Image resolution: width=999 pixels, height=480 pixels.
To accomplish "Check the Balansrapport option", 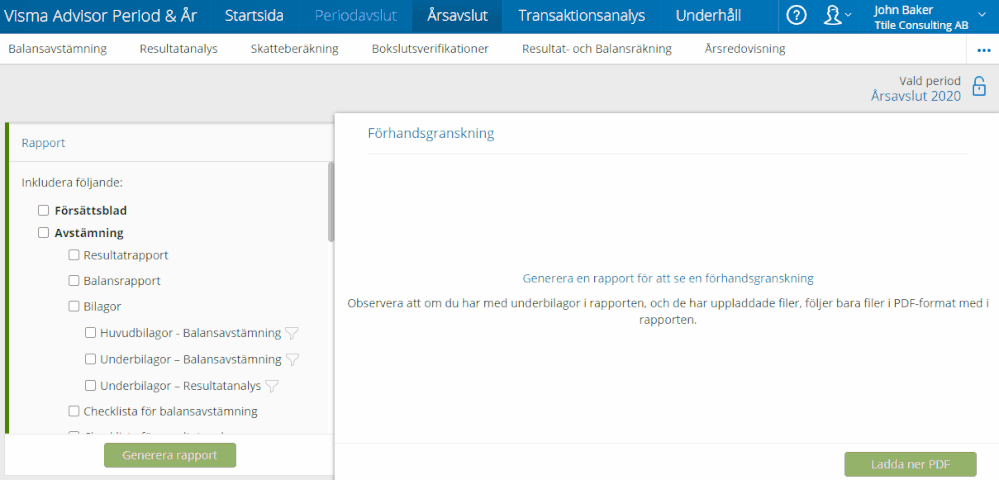I will (x=74, y=281).
